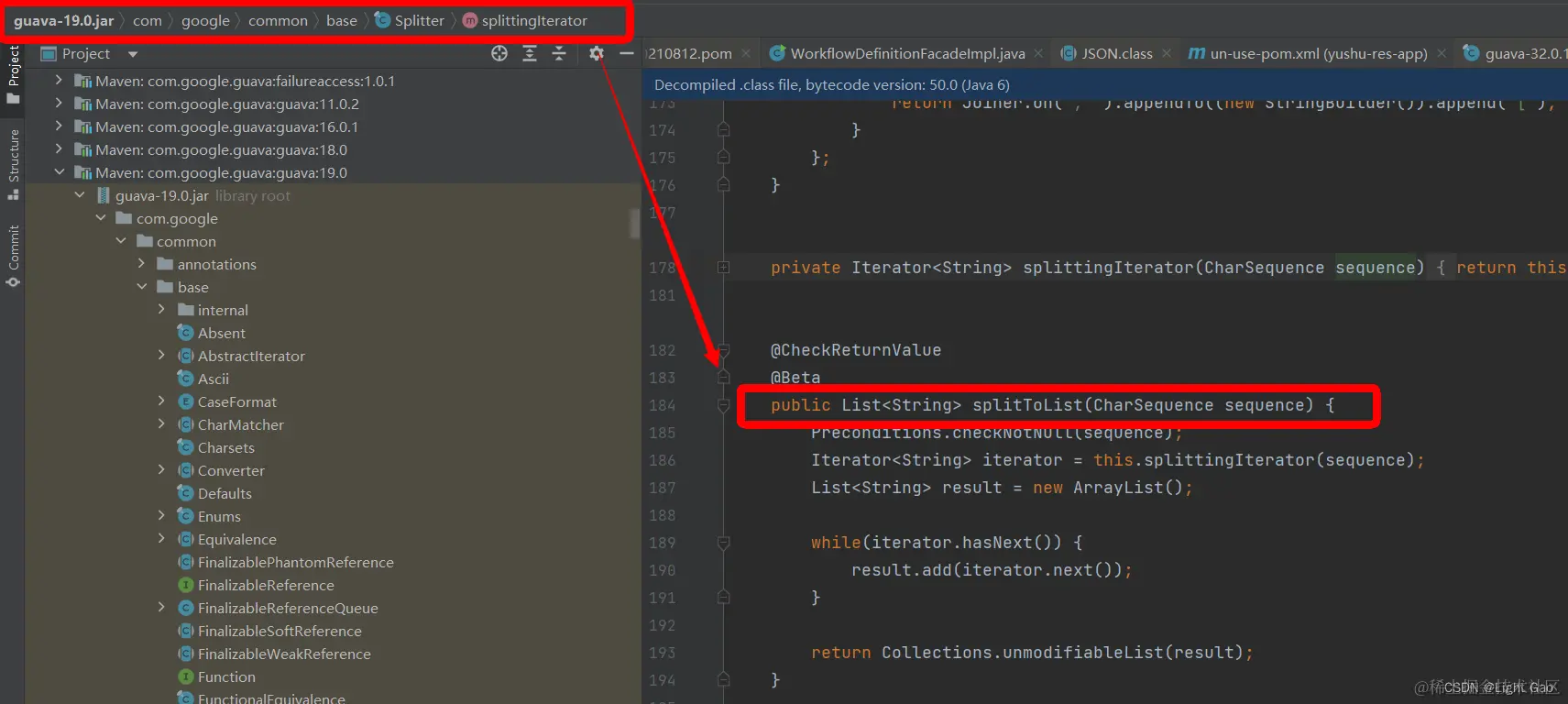Click 'common' breadcrumb segment
The width and height of the screenshot is (1568, 704).
coord(278,20)
